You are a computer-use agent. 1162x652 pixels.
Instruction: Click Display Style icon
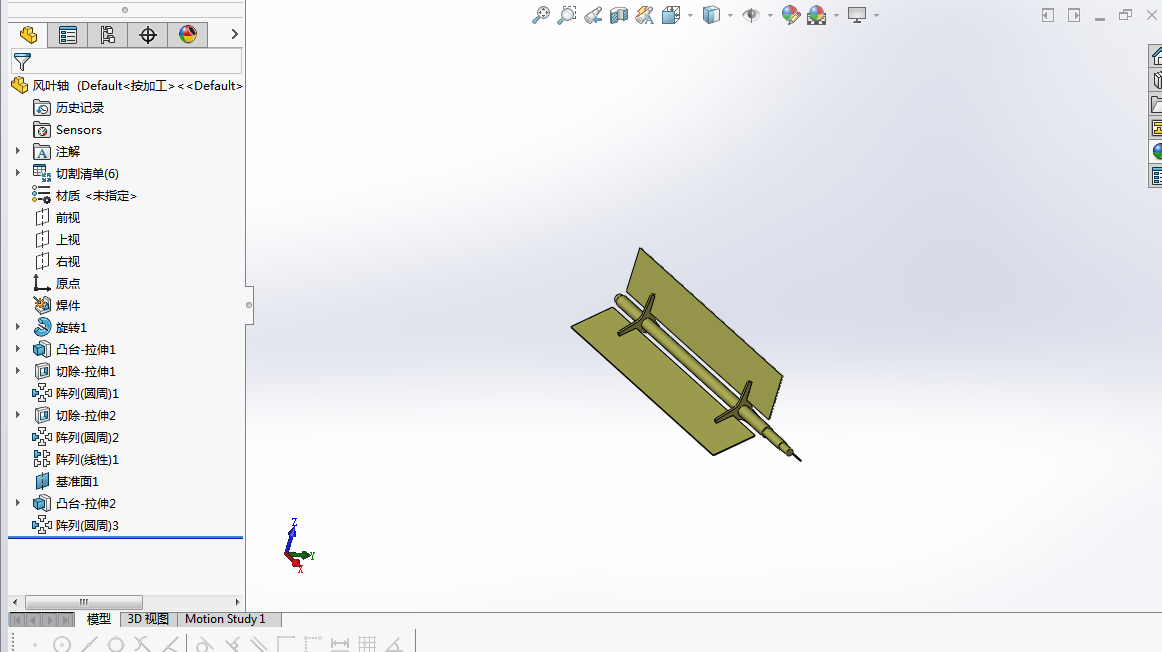(x=711, y=15)
